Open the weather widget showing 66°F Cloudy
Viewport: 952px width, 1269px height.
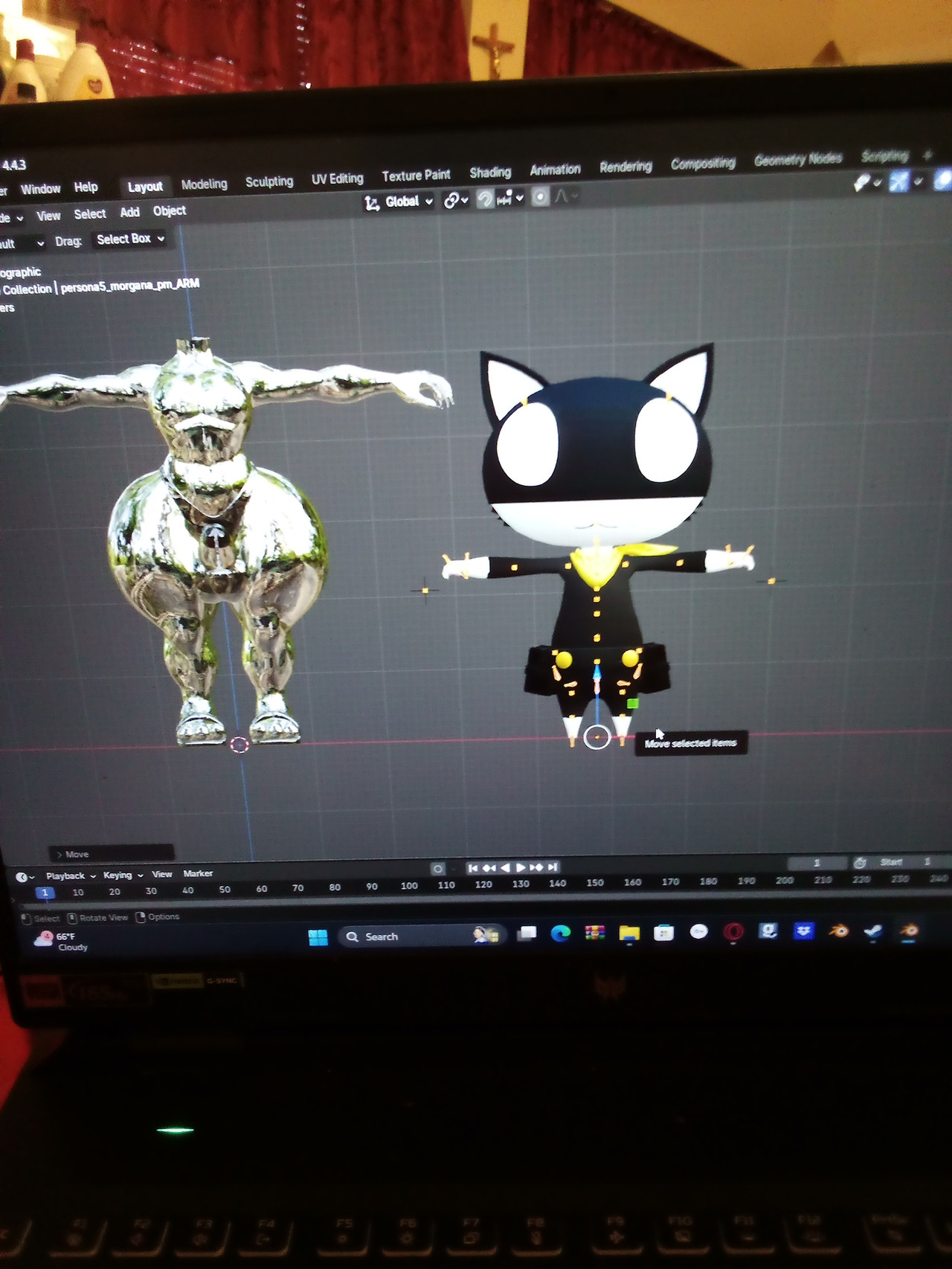59,942
